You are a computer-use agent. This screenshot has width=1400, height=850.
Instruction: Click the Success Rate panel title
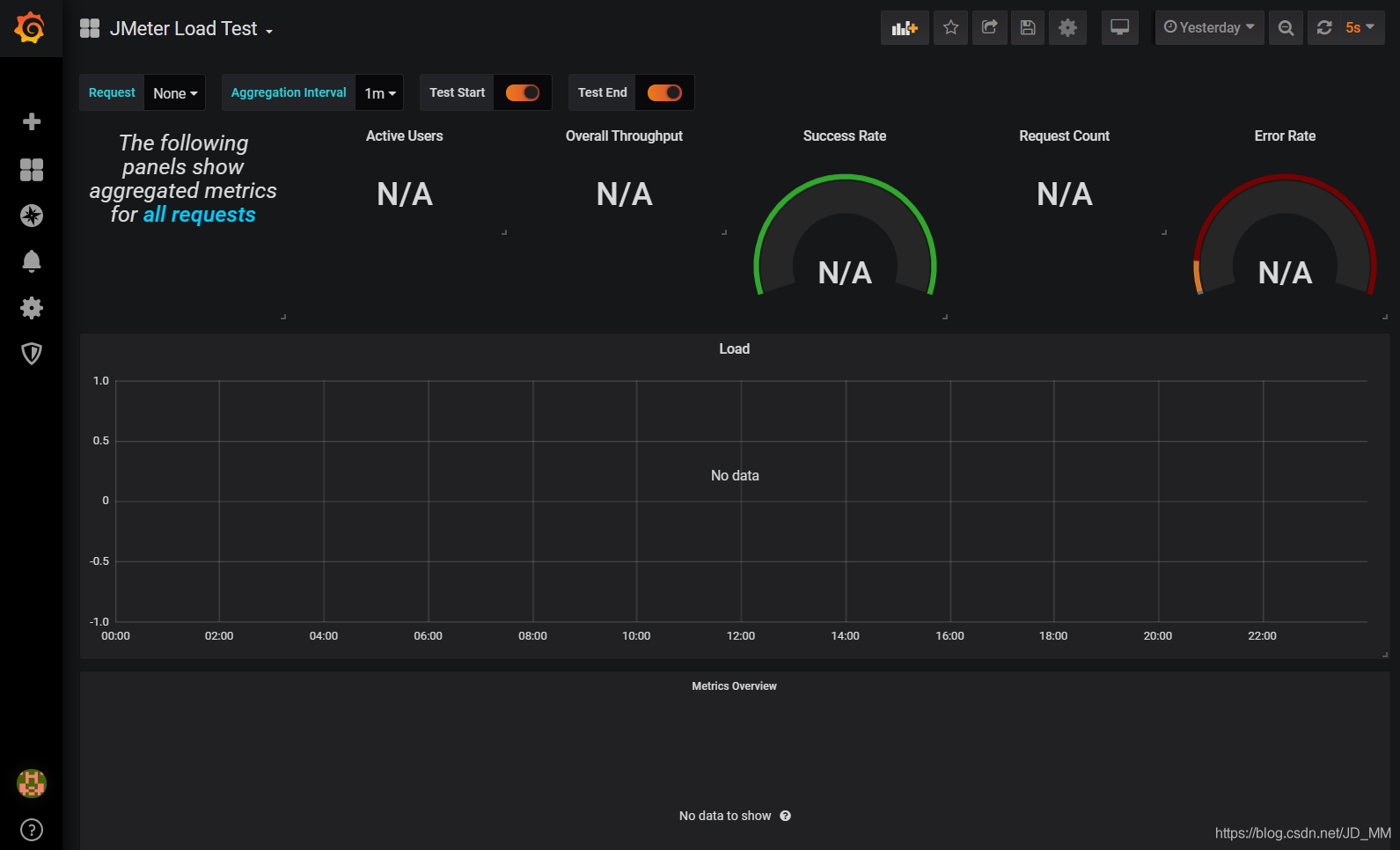coord(845,136)
